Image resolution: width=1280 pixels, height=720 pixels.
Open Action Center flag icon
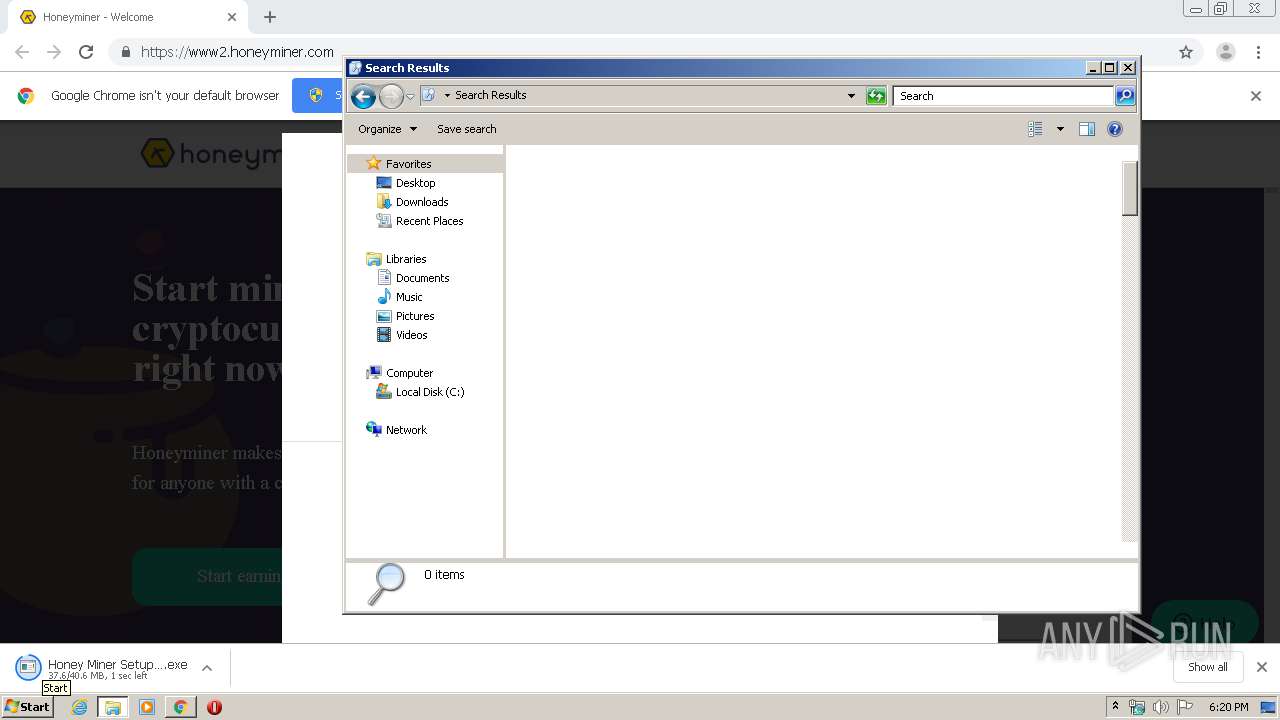pos(1185,707)
